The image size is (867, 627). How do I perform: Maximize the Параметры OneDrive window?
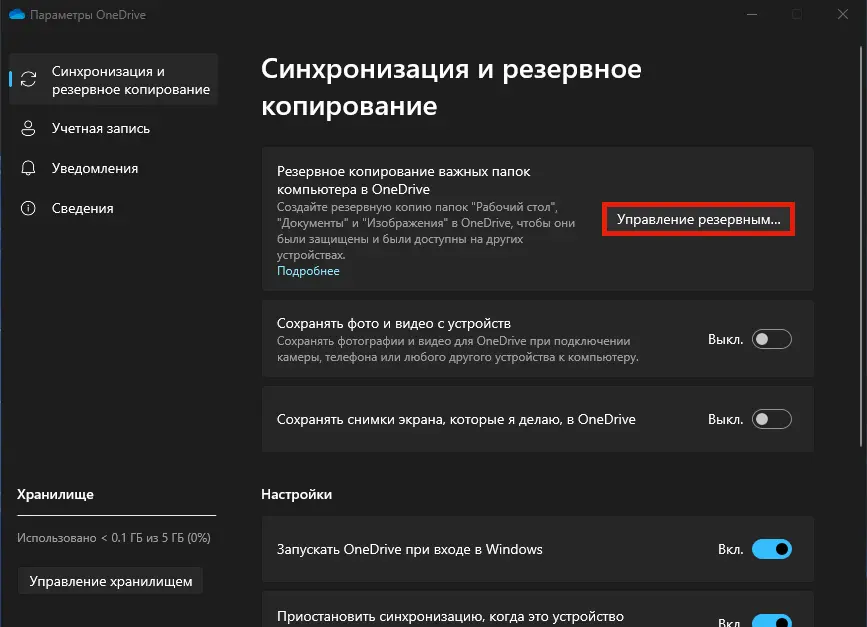tap(797, 14)
